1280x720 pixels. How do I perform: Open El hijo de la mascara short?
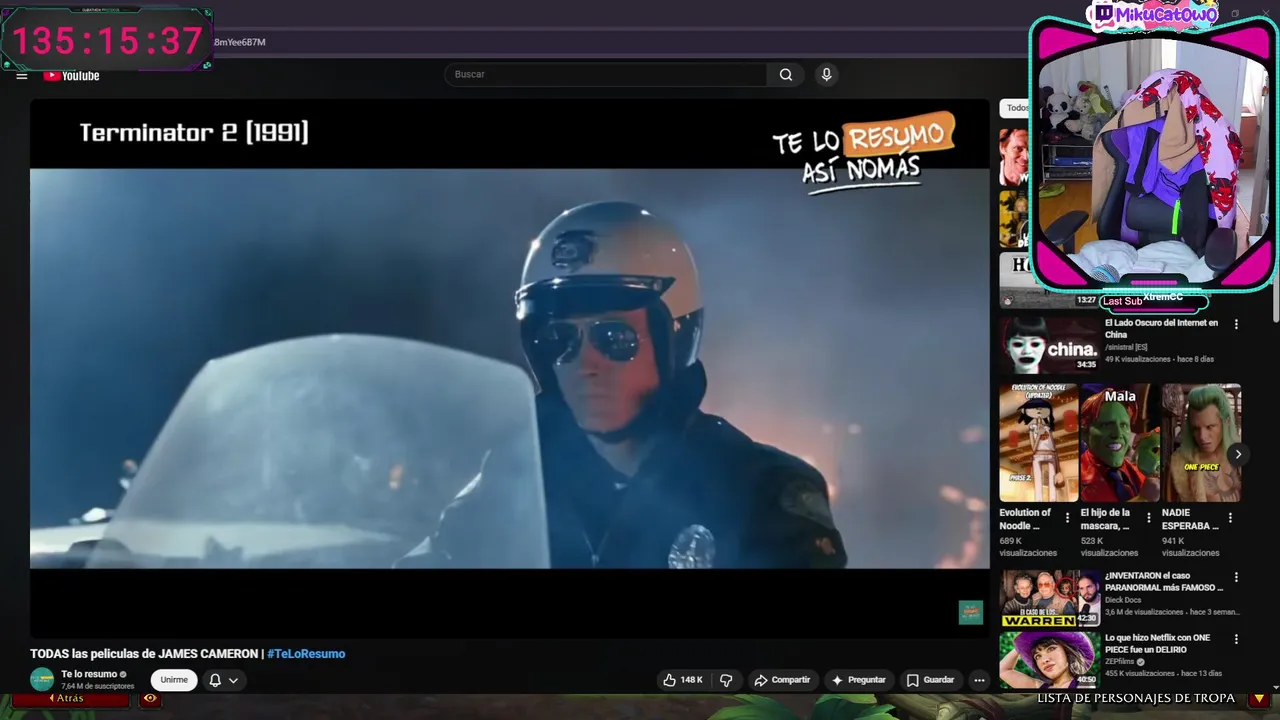[1120, 443]
